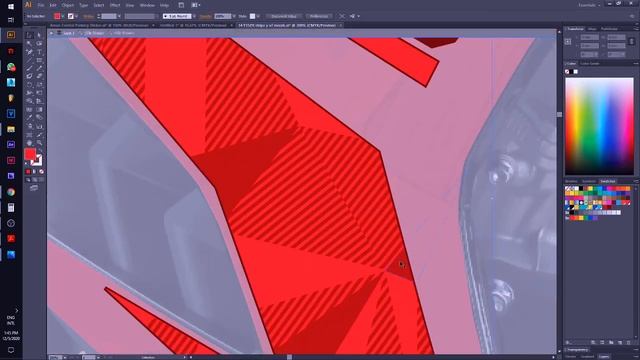Select the Rectangle tool
This screenshot has height=360, width=640.
tap(39, 60)
